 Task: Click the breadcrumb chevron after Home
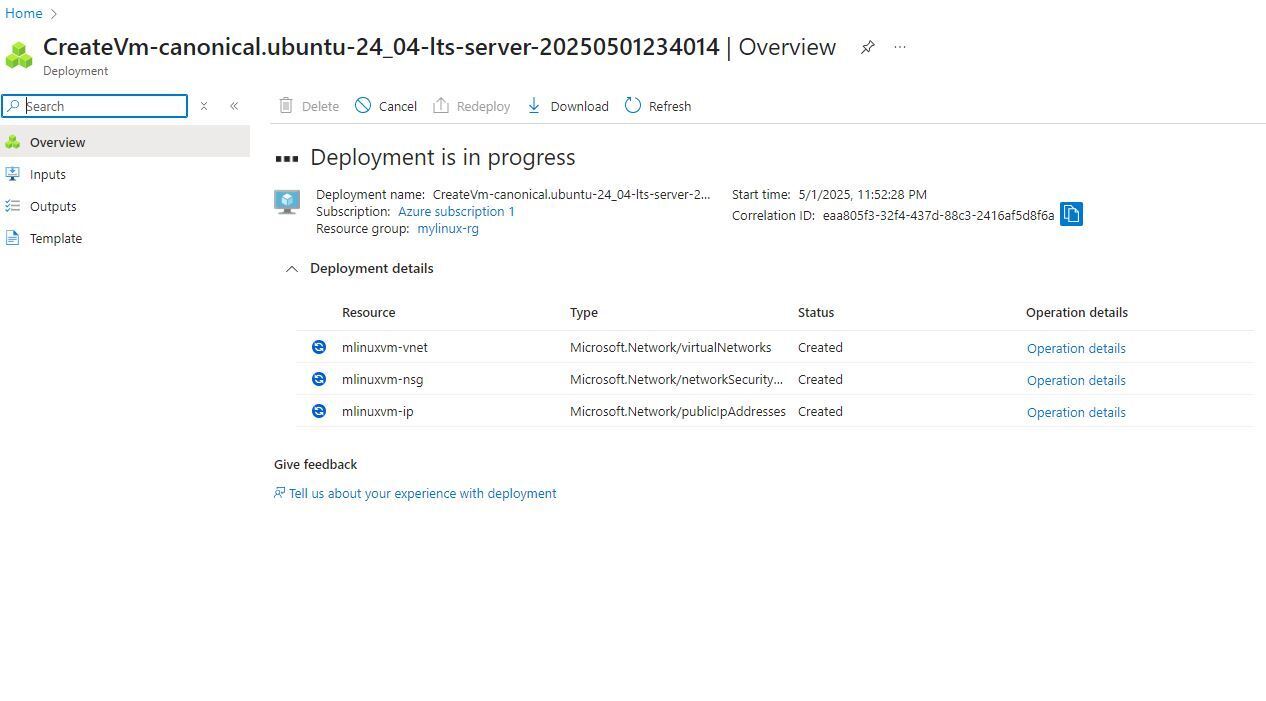coord(54,14)
